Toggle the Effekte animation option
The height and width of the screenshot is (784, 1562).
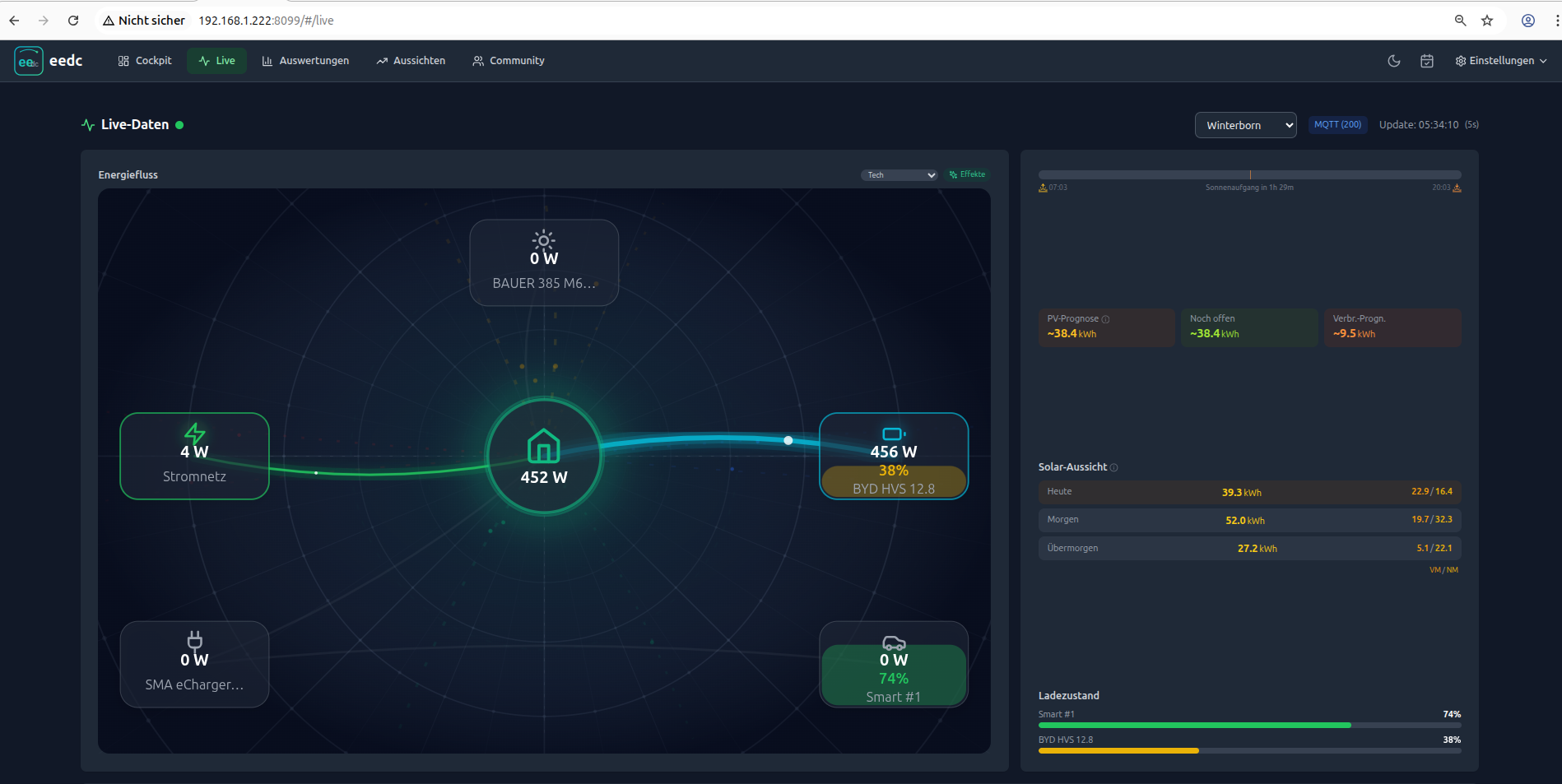pyautogui.click(x=967, y=174)
